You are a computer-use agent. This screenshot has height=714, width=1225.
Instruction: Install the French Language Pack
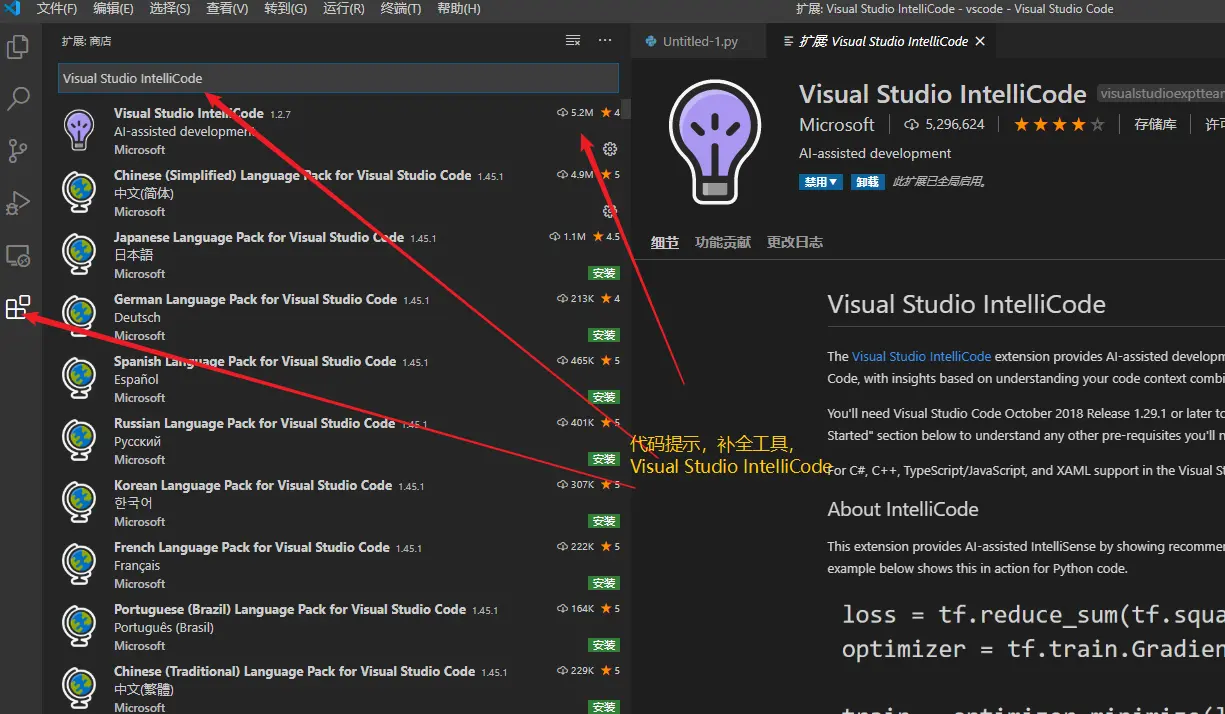604,583
